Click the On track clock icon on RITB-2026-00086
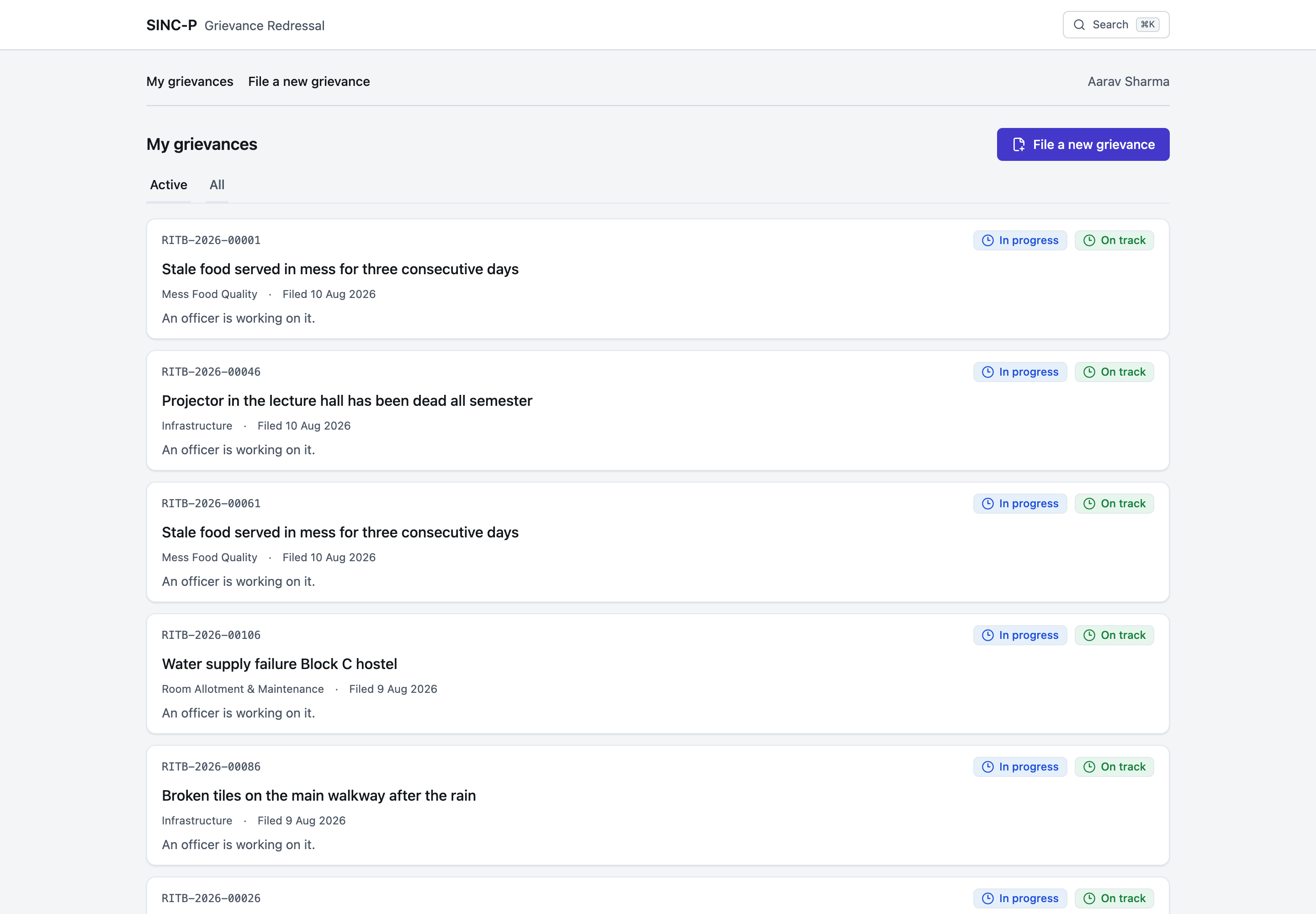 pos(1088,767)
